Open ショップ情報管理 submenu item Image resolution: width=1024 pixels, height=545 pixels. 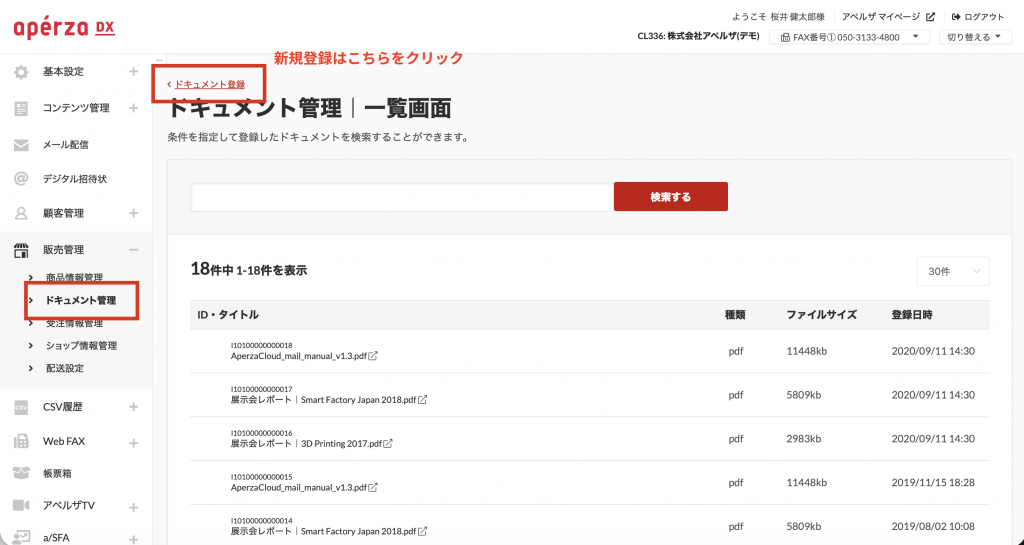(81, 346)
